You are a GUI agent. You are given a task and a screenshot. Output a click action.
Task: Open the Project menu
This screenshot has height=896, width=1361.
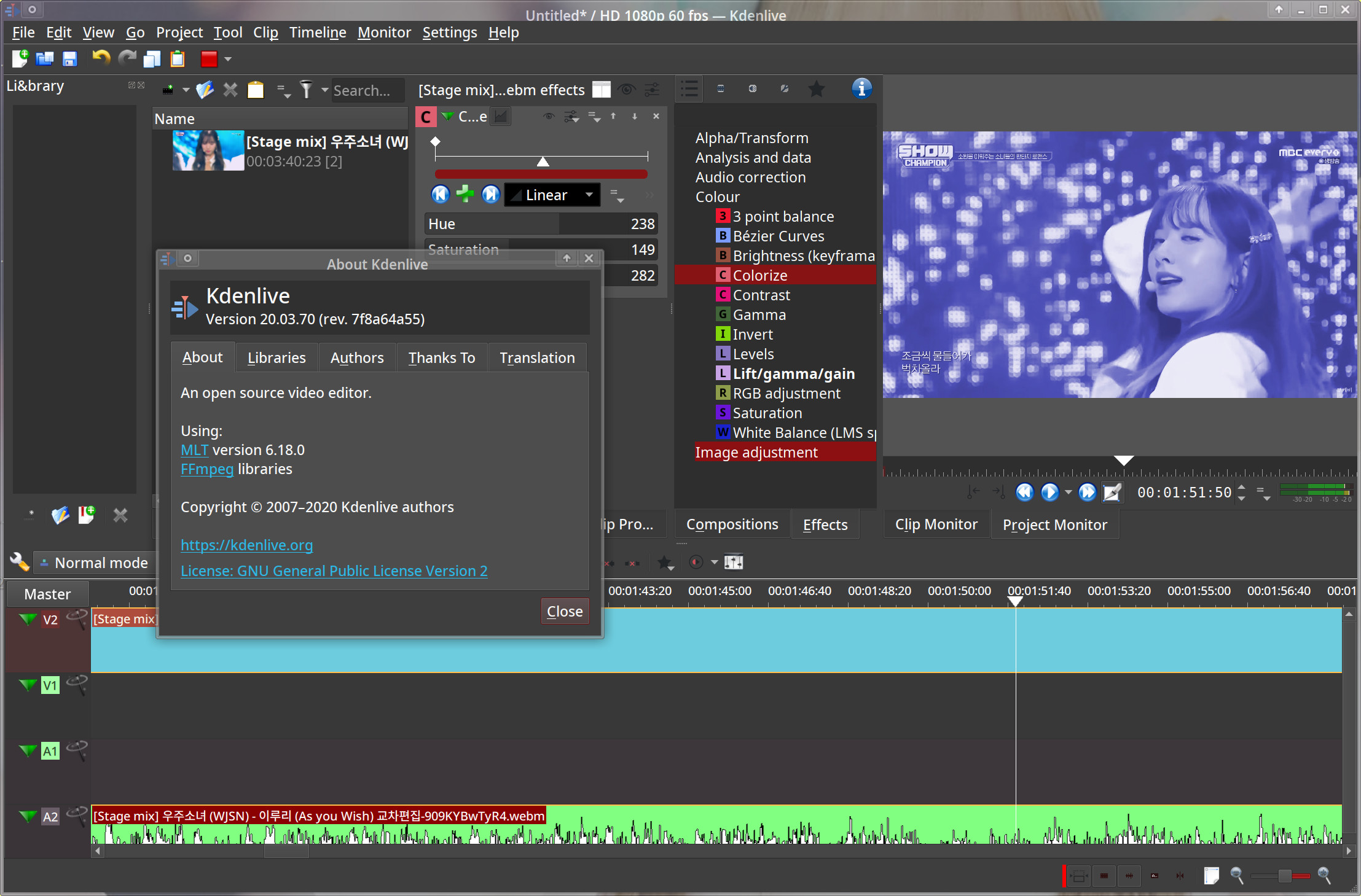point(179,32)
